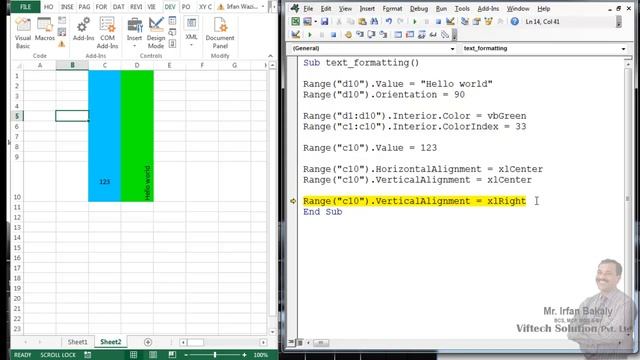The width and height of the screenshot is (640, 360).
Task: Open Visual Basic editor from the Excel ribbon
Action: pyautogui.click(x=23, y=33)
